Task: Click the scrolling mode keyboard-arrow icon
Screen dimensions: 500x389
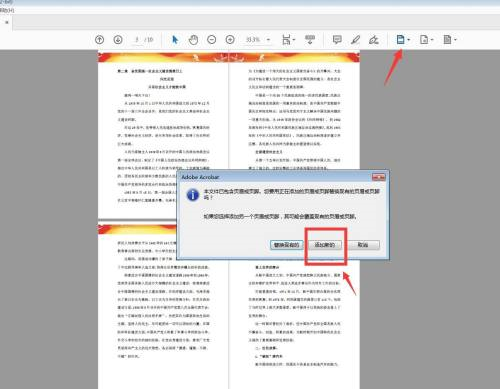Action: click(x=310, y=40)
